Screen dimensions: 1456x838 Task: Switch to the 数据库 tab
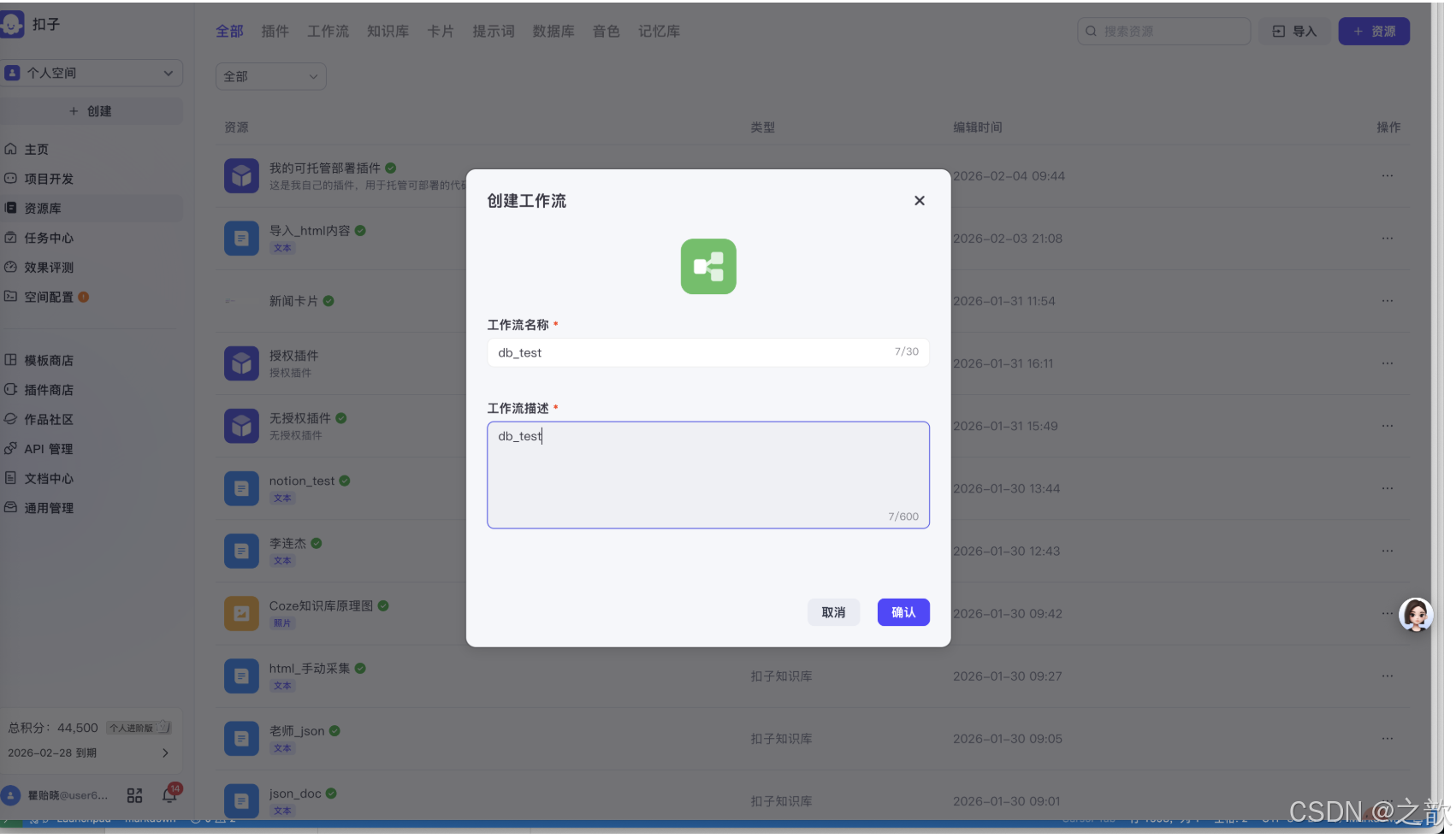pyautogui.click(x=553, y=31)
